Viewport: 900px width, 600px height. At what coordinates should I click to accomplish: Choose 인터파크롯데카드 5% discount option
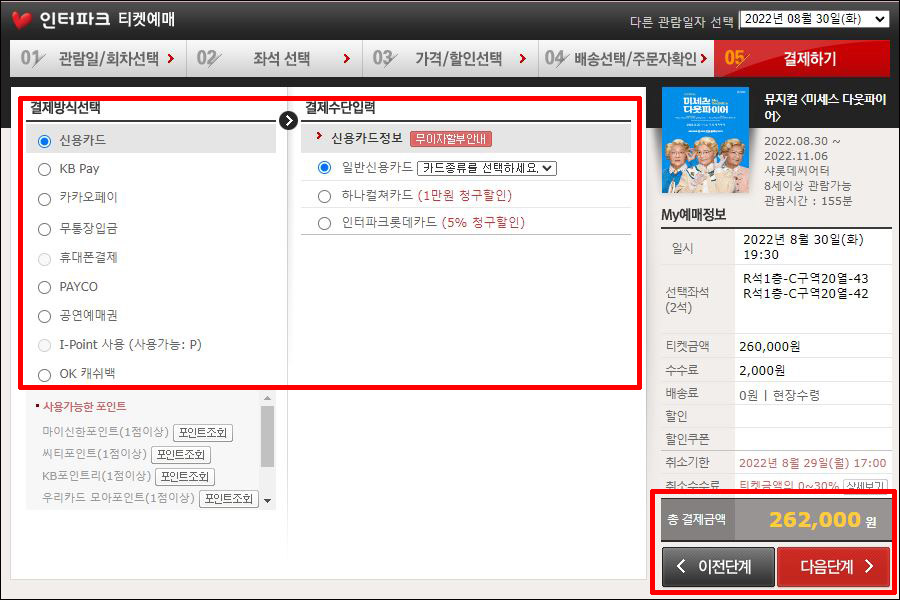[324, 223]
